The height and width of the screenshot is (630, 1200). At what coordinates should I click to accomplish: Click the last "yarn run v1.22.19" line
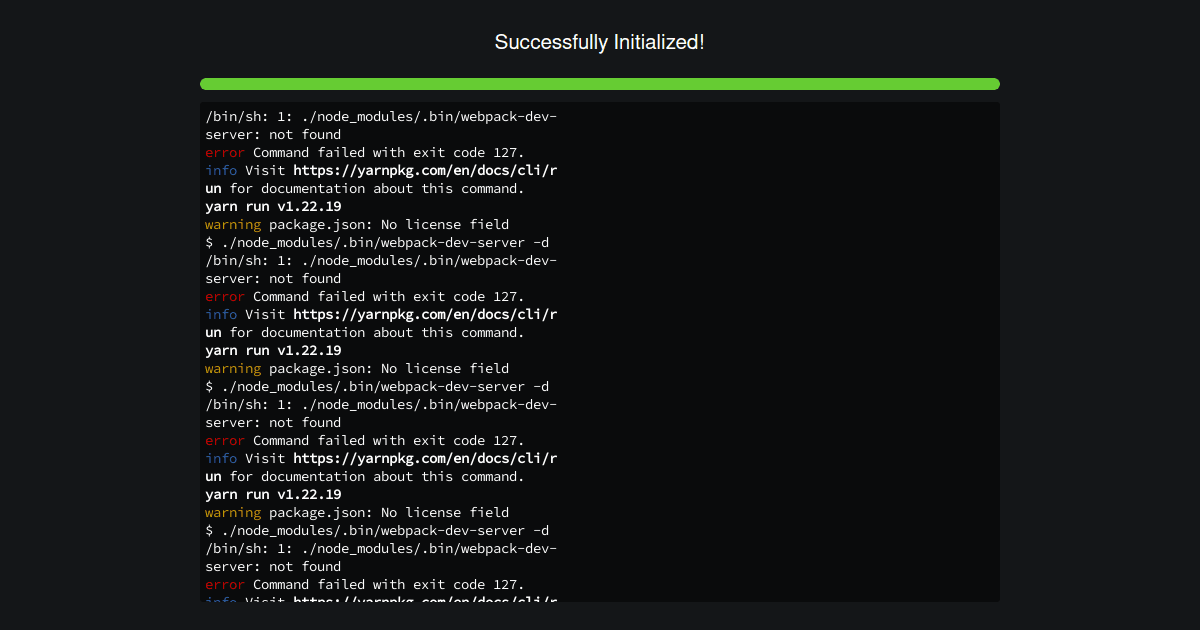tap(273, 494)
